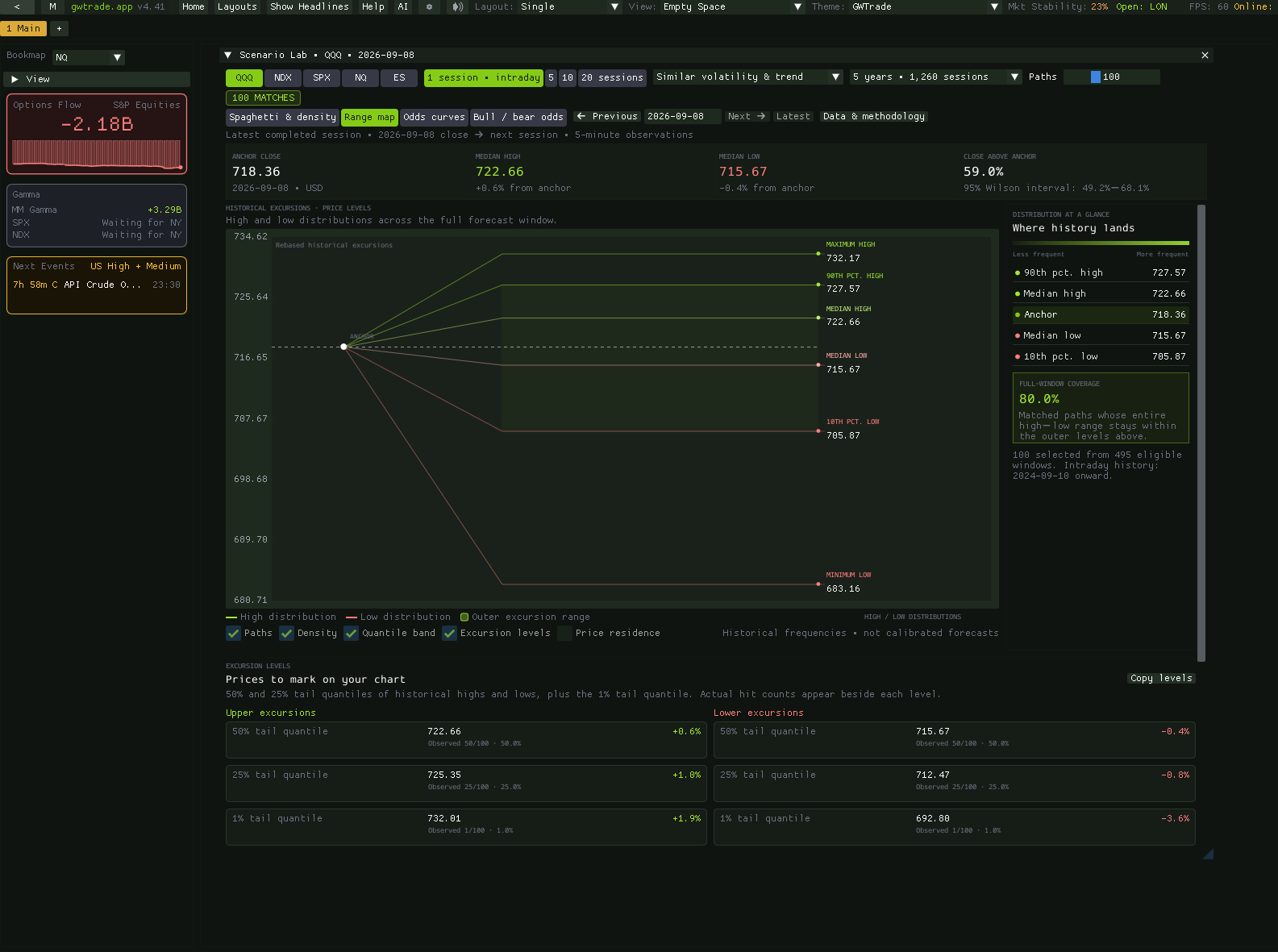Image resolution: width=1278 pixels, height=952 pixels.
Task: Click the M button in top bar
Action: pos(52,6)
